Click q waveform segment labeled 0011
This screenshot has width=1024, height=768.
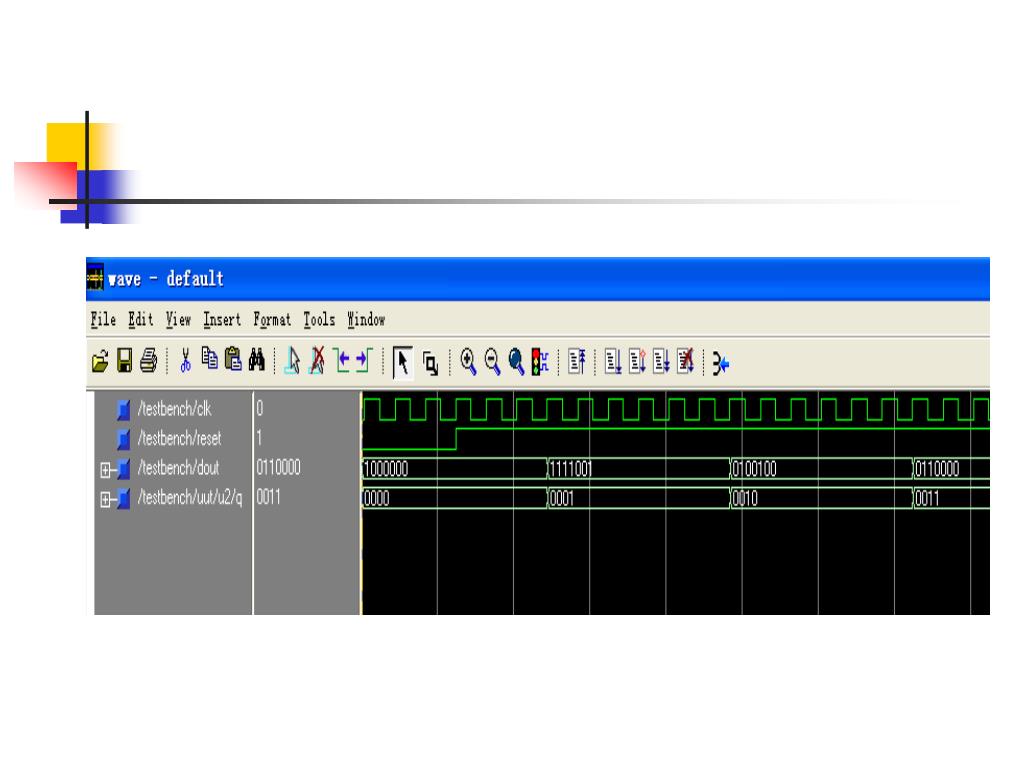pyautogui.click(x=952, y=499)
